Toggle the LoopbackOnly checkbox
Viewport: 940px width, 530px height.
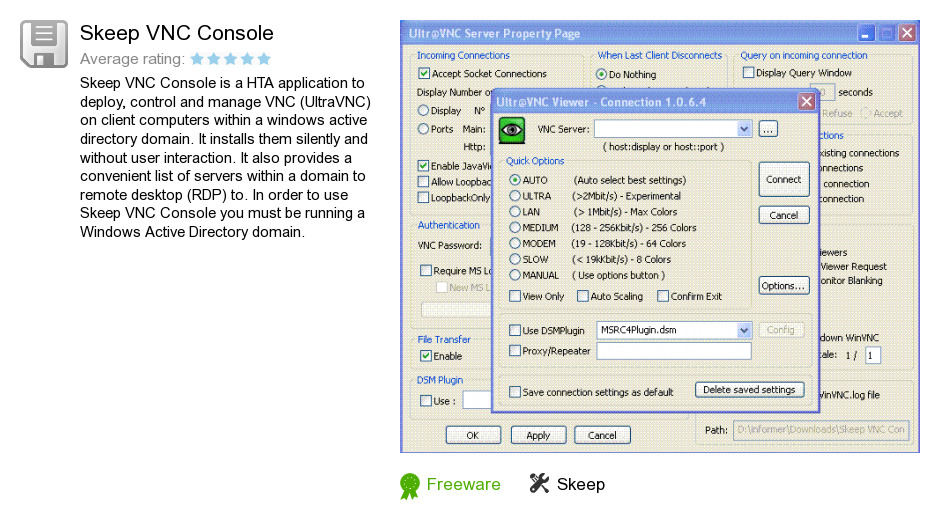coord(423,197)
